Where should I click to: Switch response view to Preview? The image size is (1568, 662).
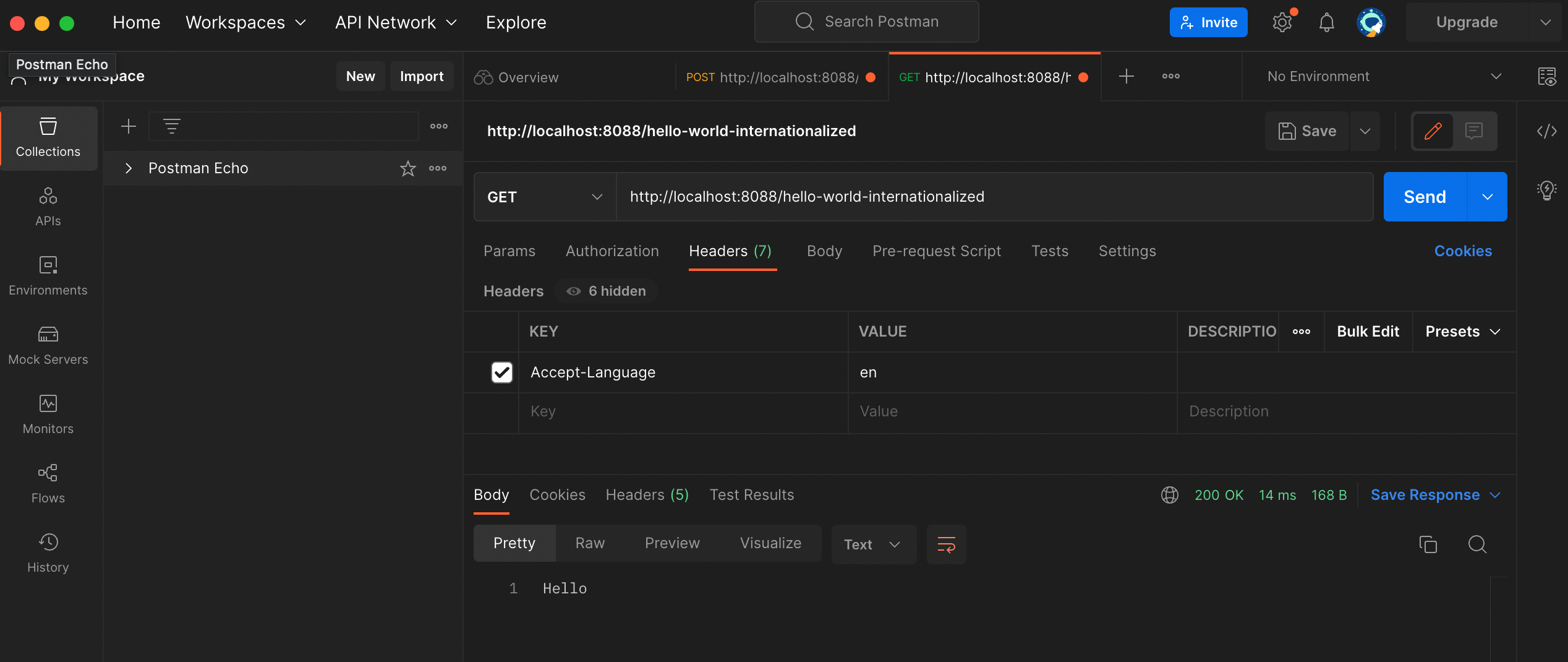pos(672,543)
